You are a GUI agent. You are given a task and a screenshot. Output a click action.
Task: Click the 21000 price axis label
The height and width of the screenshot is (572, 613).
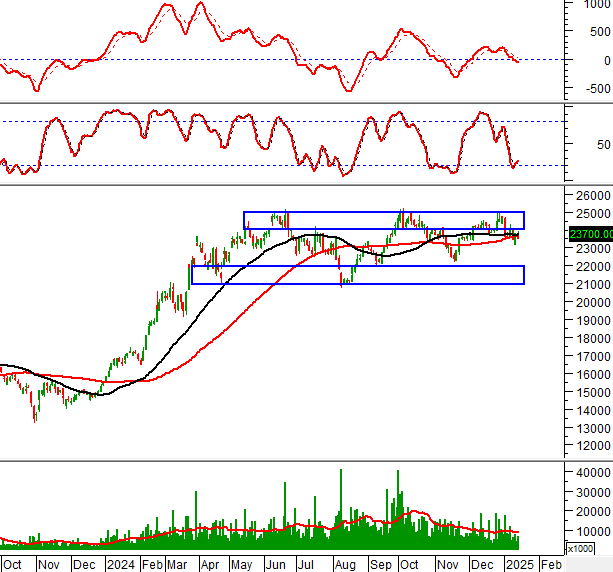593,285
